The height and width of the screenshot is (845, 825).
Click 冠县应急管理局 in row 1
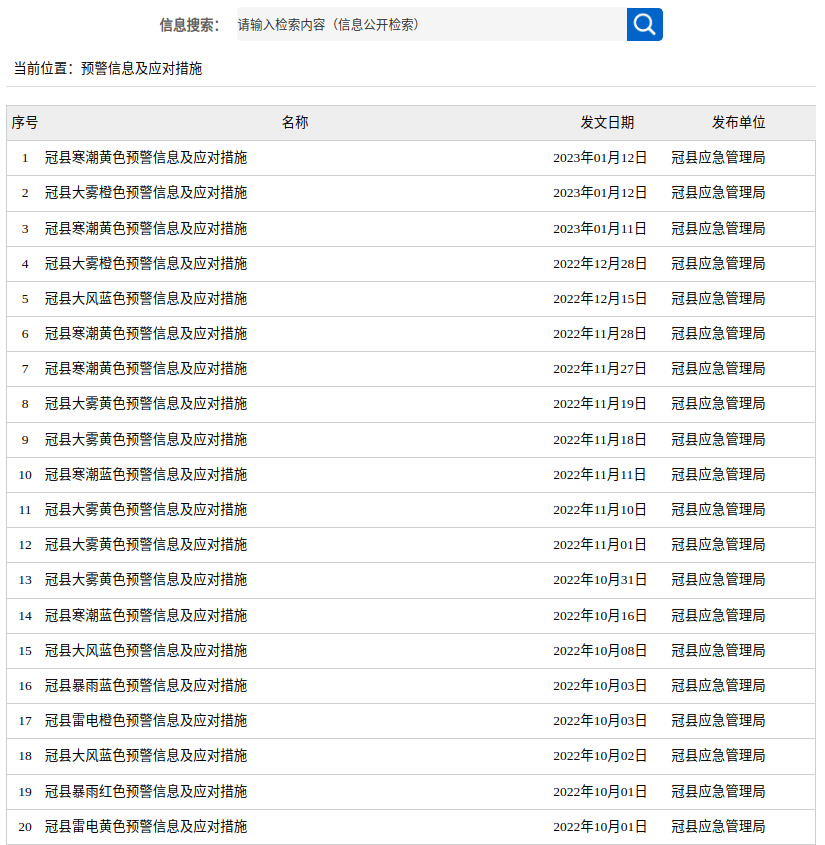click(x=718, y=158)
